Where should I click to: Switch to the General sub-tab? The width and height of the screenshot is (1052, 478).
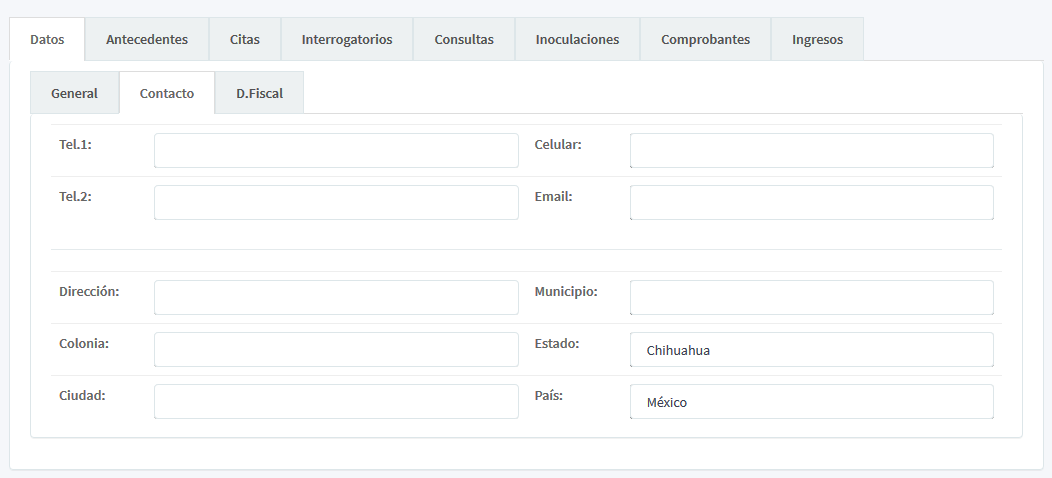point(74,93)
